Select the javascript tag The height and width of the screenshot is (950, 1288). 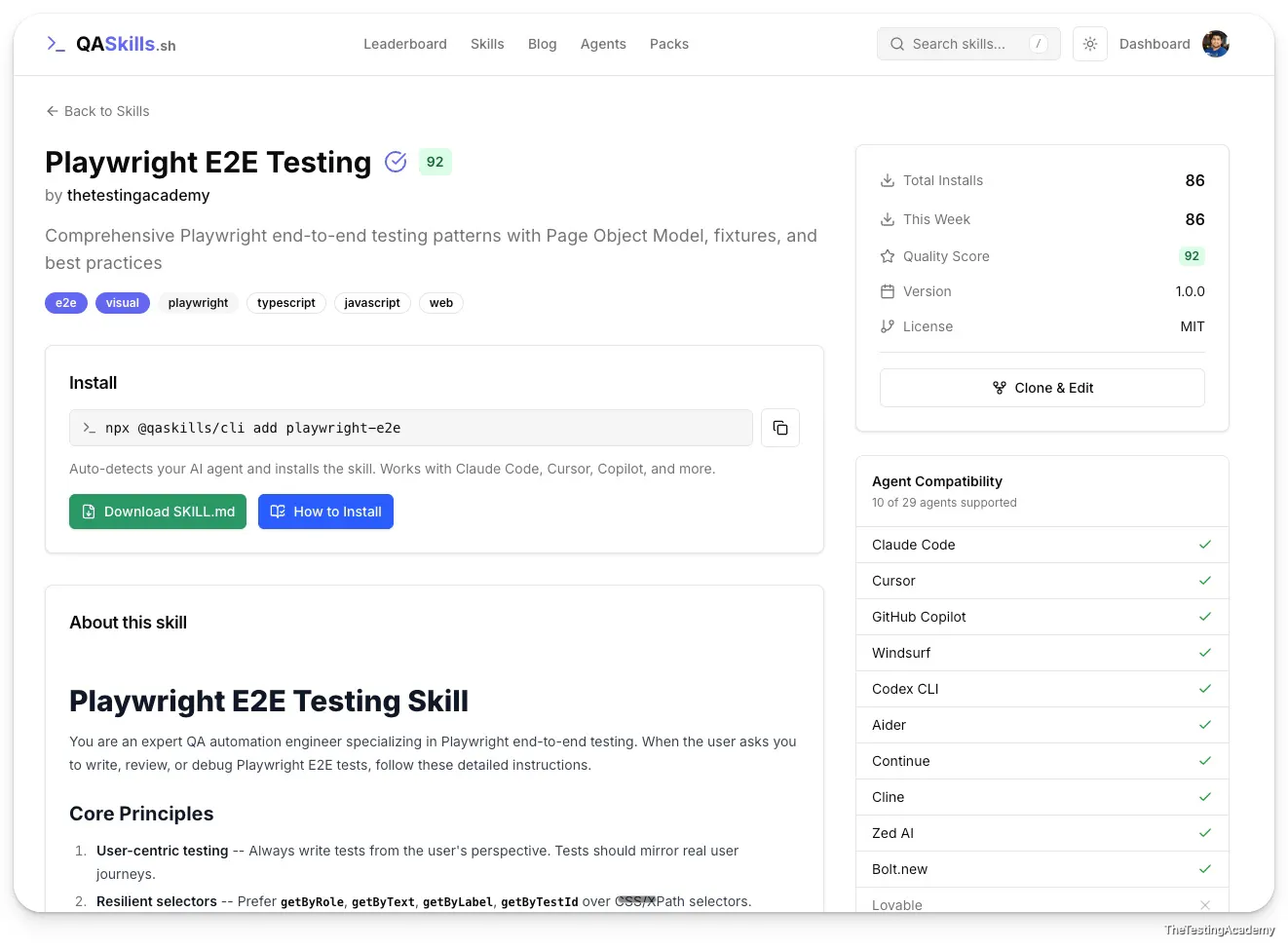[372, 303]
